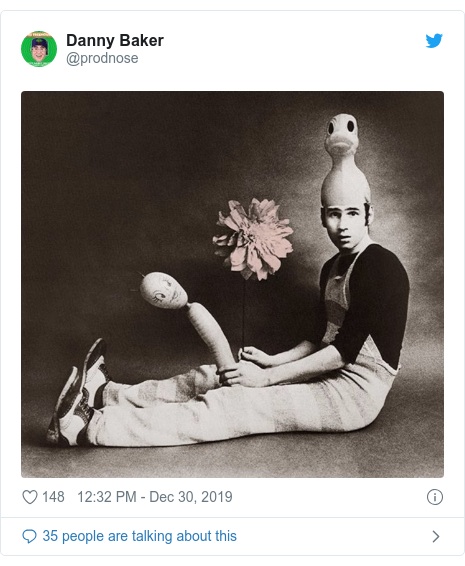
Task: Open the tweet info circle icon
Action: tap(435, 497)
